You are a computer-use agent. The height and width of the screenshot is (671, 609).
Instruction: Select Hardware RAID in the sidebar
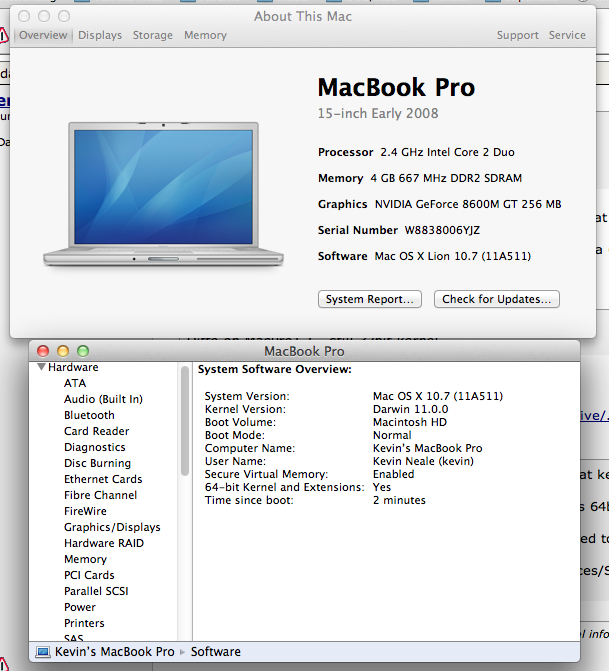point(104,543)
